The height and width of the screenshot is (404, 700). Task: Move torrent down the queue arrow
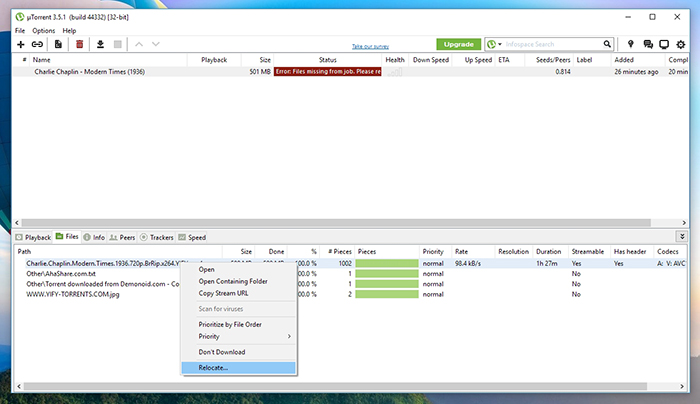[155, 44]
